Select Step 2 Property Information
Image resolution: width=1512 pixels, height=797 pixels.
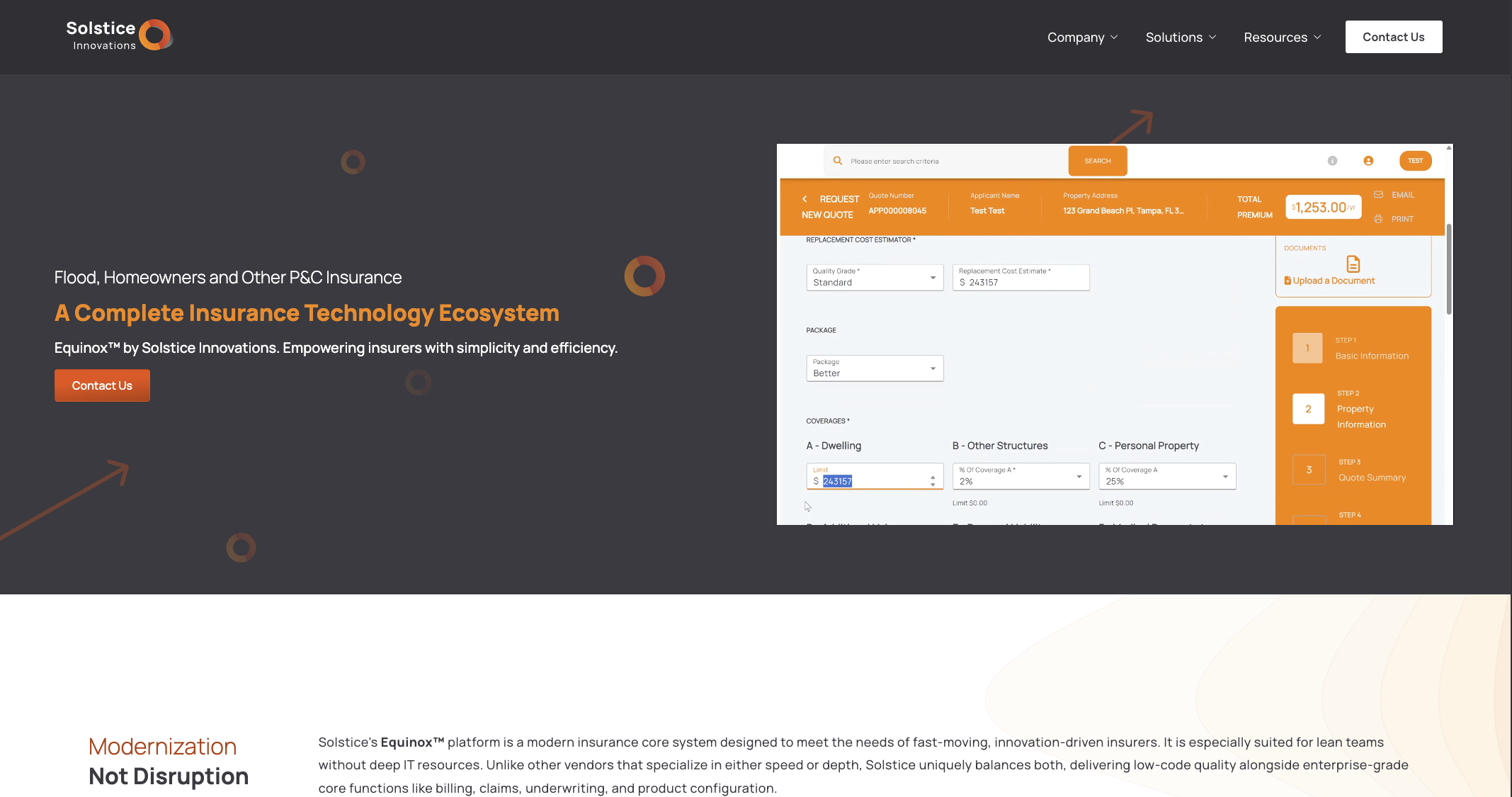(x=1338, y=409)
